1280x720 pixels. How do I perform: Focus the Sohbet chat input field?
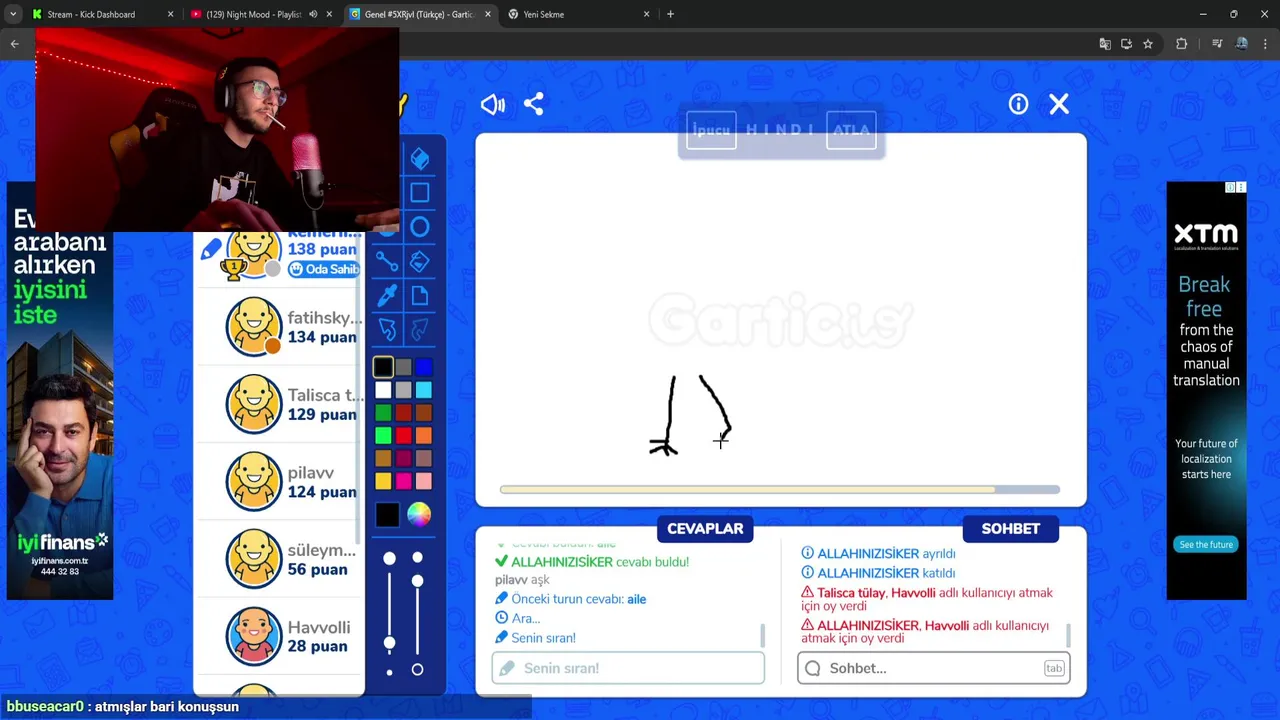tap(933, 668)
